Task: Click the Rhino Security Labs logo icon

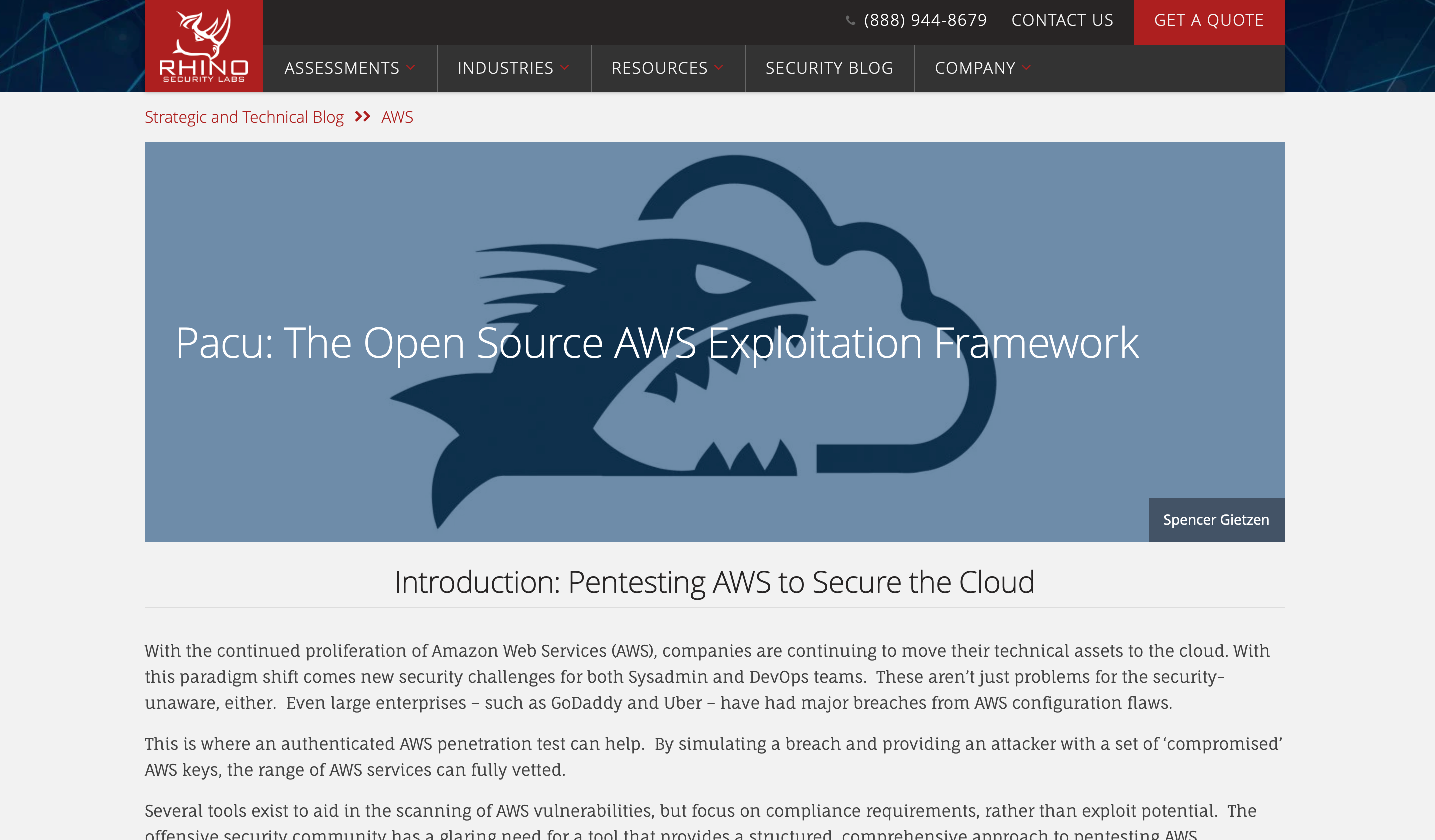Action: 203,45
